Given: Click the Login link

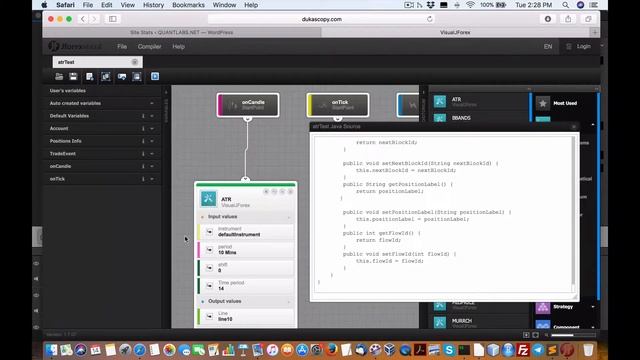Looking at the screenshot, I should point(583,47).
